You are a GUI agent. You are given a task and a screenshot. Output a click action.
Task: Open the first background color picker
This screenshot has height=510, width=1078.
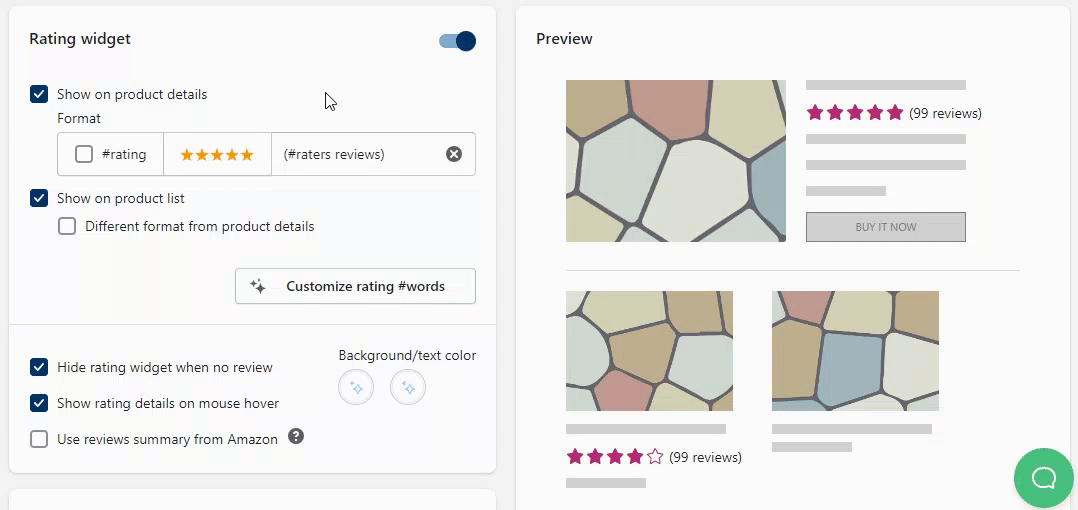356,387
